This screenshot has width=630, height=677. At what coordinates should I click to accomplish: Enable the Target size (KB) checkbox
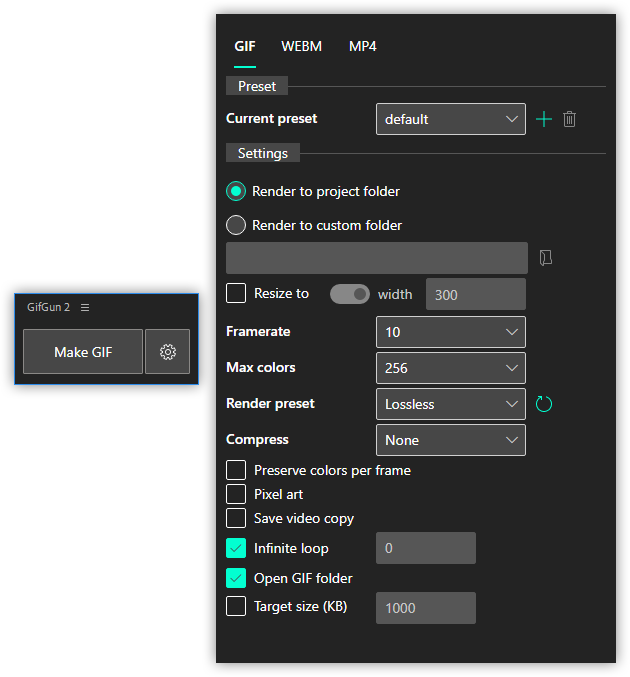(236, 606)
